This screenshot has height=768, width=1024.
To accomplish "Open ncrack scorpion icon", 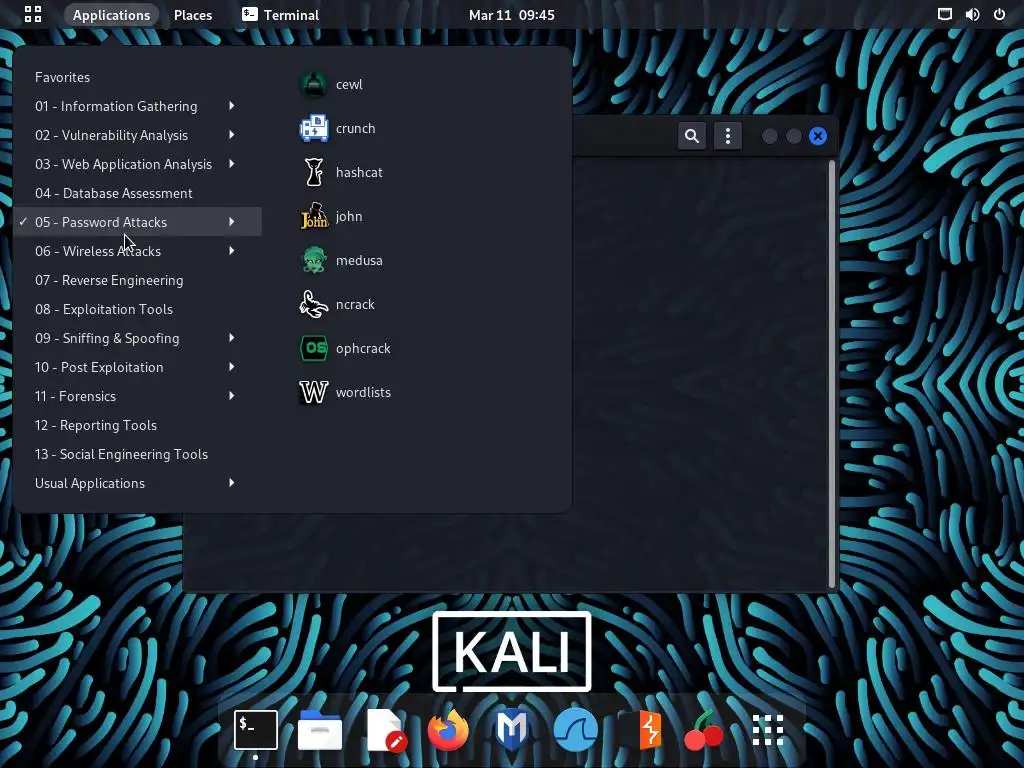I will click(x=313, y=304).
